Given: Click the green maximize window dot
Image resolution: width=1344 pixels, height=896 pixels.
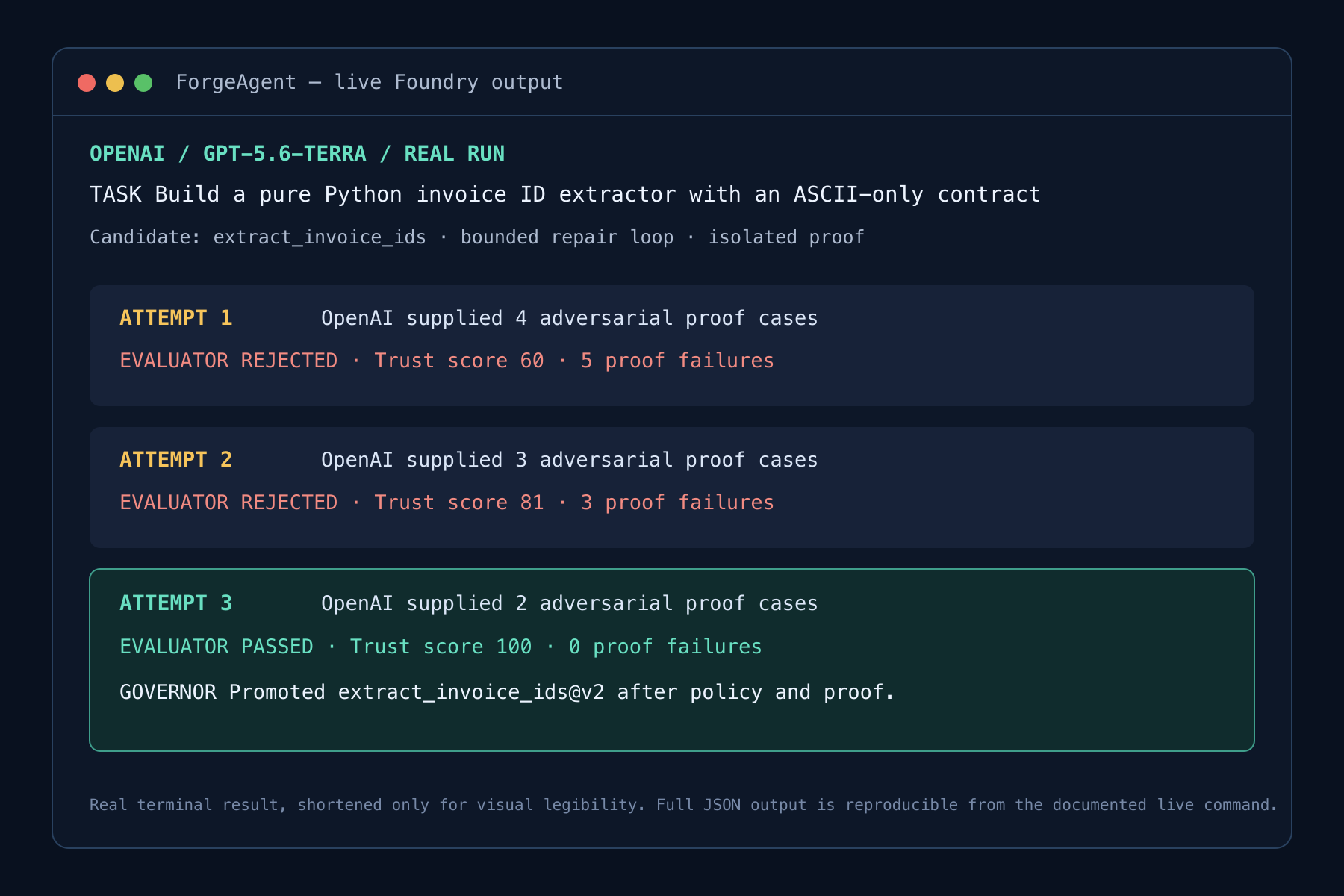Looking at the screenshot, I should pyautogui.click(x=143, y=83).
